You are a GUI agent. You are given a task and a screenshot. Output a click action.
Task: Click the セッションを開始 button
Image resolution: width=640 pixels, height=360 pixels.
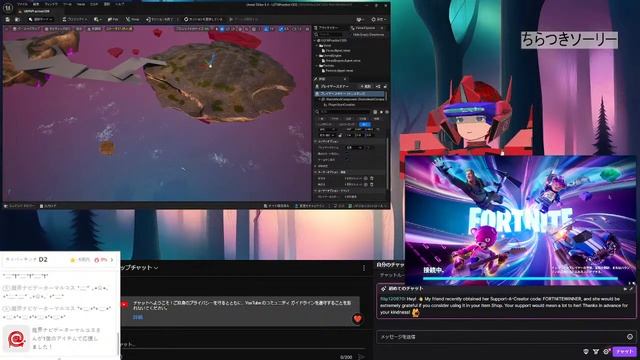[160, 19]
